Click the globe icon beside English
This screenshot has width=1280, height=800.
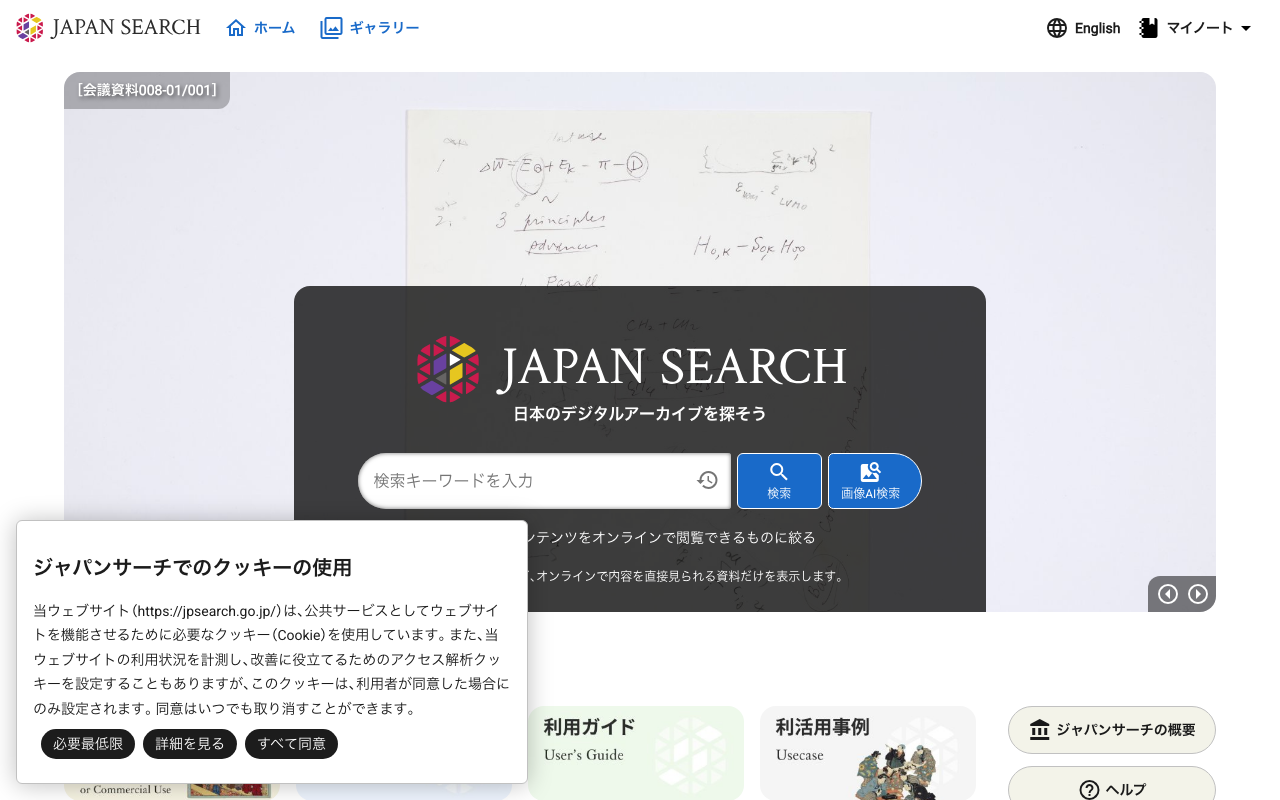[x=1057, y=28]
